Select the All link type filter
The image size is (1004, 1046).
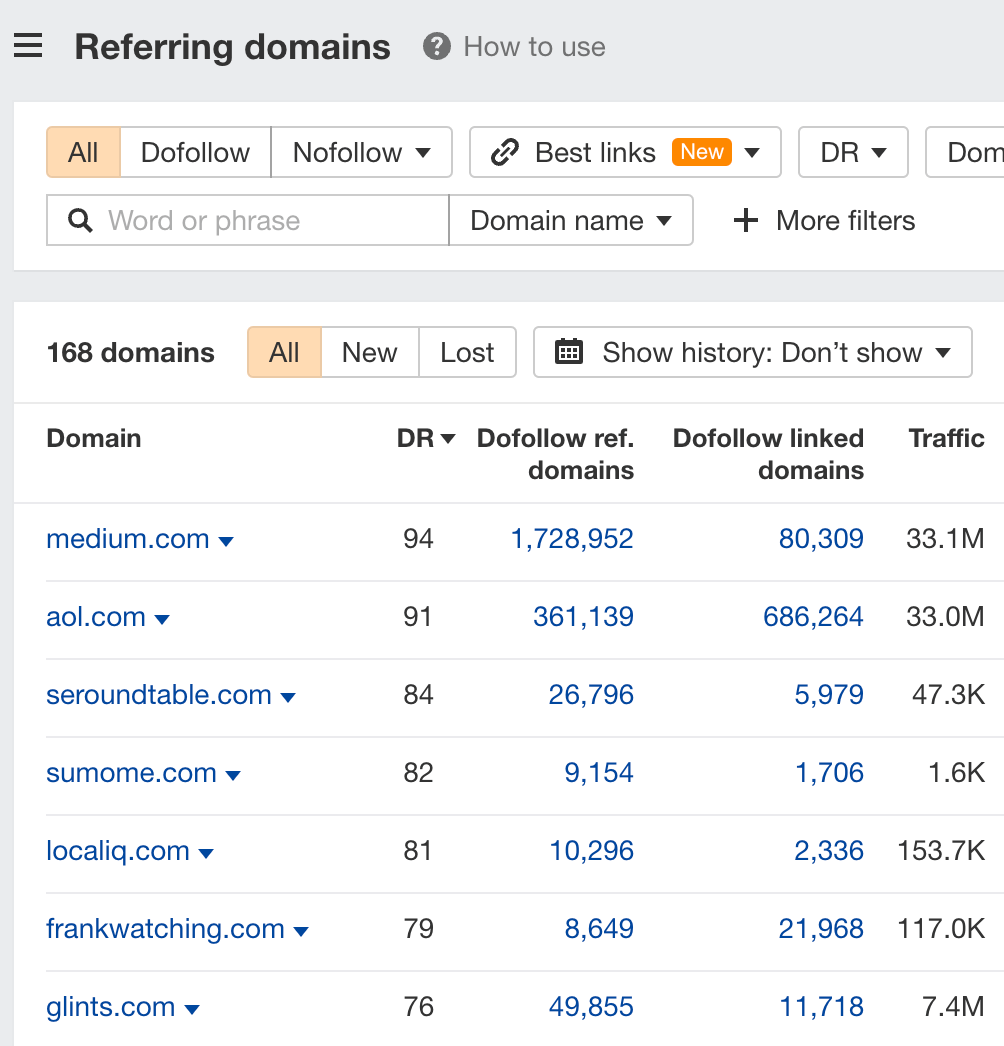[82, 152]
